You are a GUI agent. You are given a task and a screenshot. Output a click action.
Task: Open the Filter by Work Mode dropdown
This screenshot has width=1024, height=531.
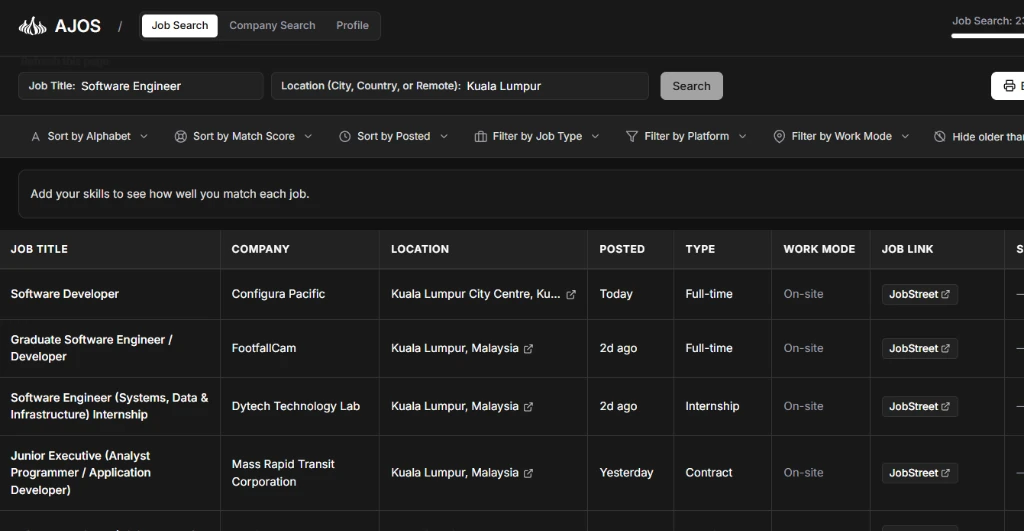(x=841, y=137)
